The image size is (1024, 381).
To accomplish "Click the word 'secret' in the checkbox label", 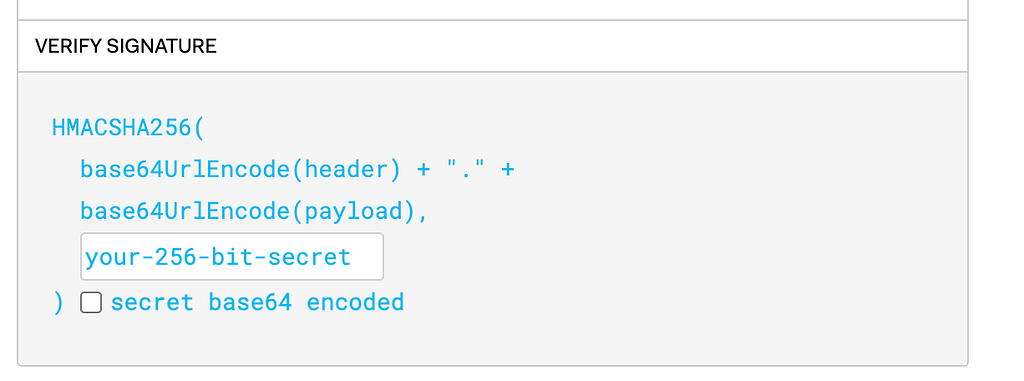I will 152,303.
